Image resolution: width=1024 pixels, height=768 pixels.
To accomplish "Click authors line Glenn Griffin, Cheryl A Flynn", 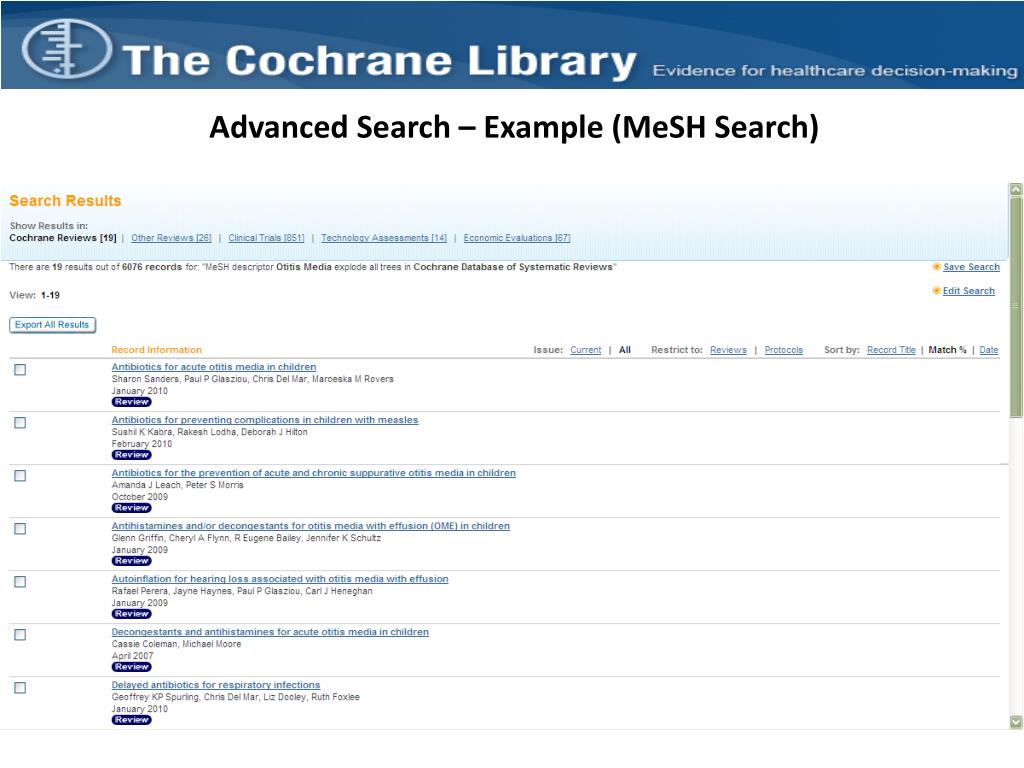I will click(246, 538).
